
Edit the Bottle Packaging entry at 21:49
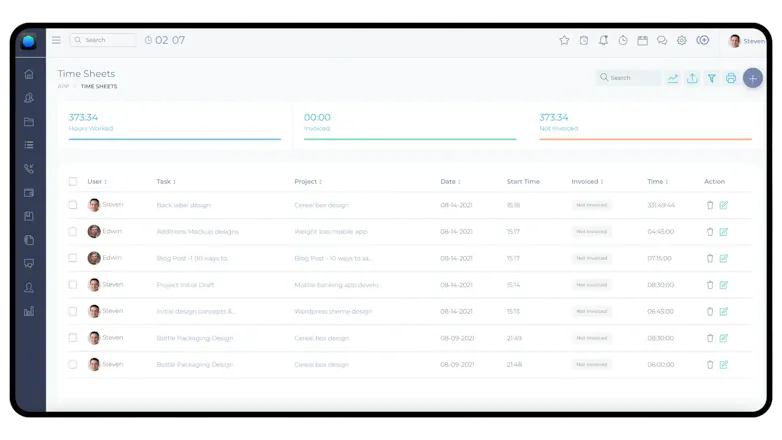pos(724,338)
